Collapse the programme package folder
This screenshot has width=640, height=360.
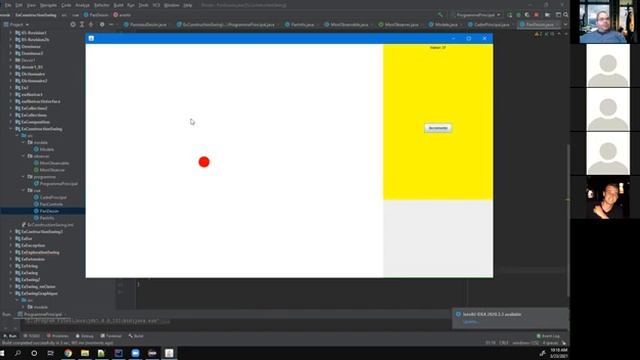tap(24, 177)
